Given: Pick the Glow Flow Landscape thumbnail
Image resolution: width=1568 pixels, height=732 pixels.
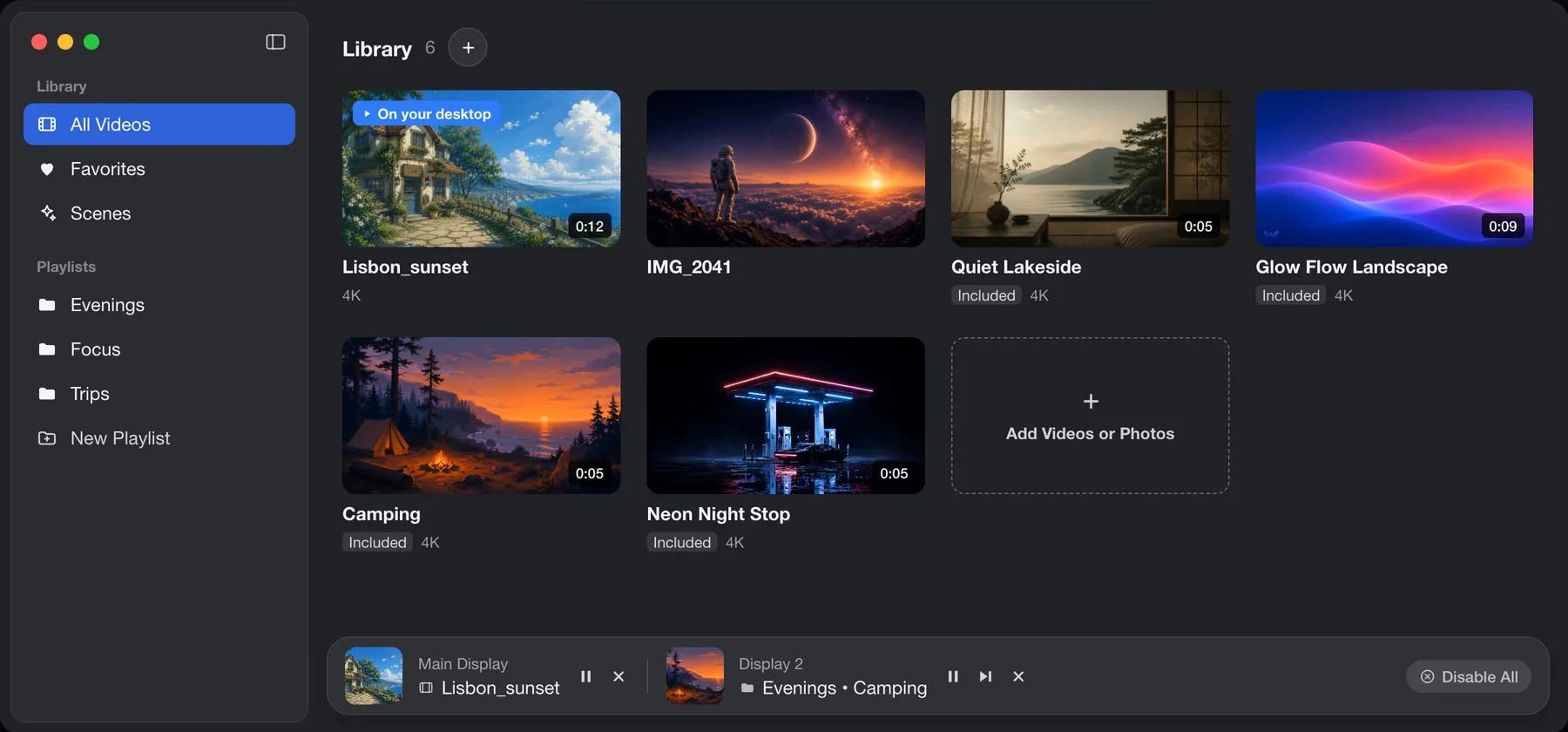Looking at the screenshot, I should [x=1395, y=169].
